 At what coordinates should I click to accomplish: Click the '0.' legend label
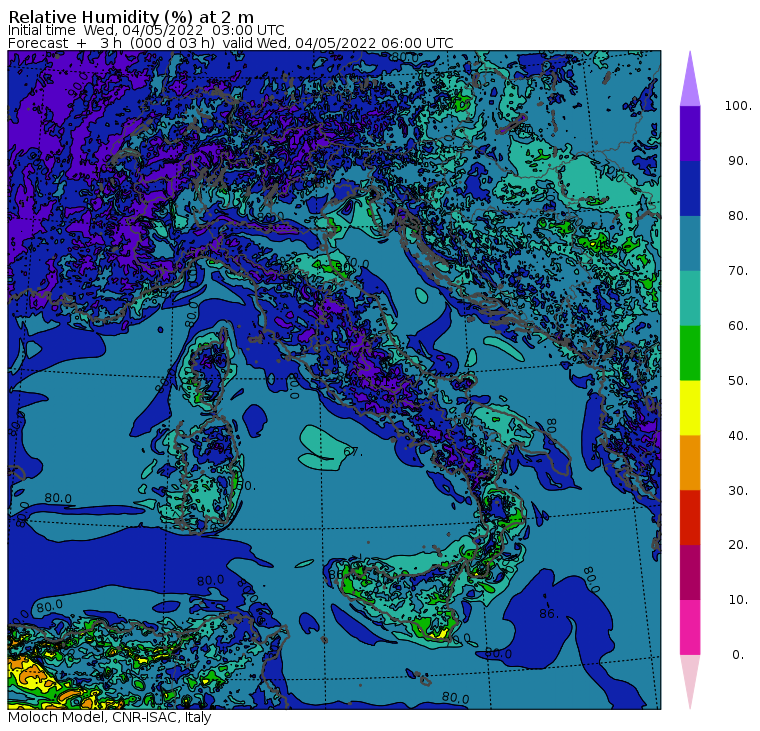click(x=738, y=654)
